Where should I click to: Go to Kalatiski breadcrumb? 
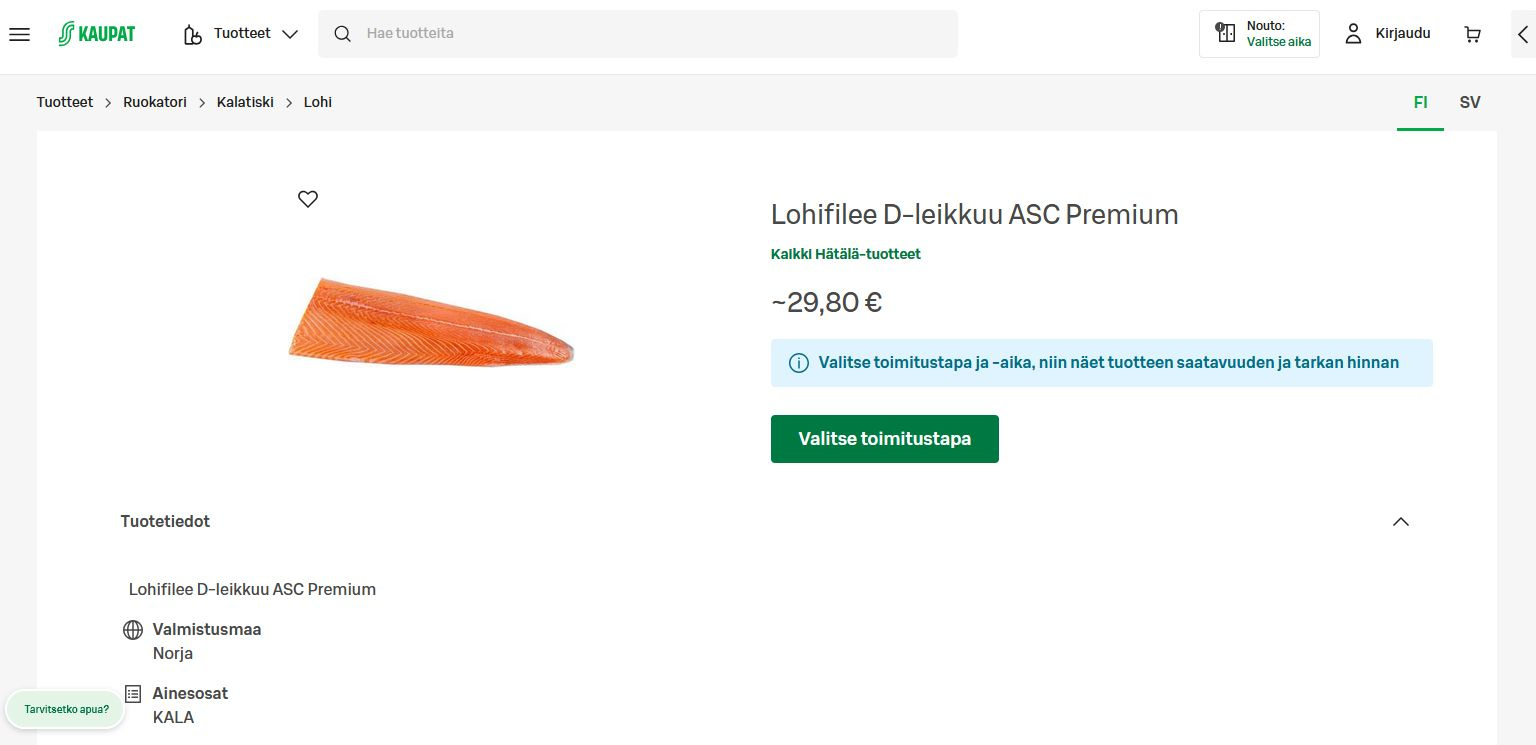tap(245, 102)
